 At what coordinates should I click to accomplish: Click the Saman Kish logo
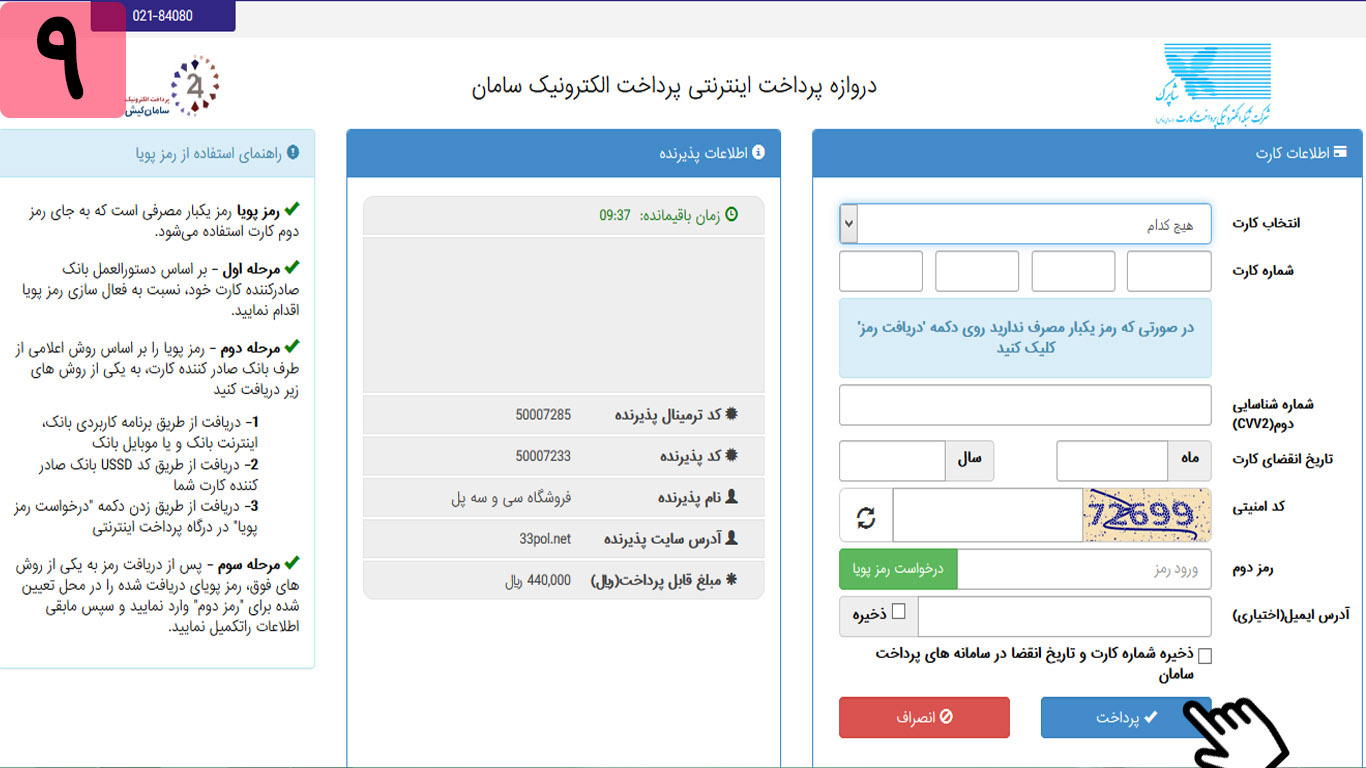point(173,87)
